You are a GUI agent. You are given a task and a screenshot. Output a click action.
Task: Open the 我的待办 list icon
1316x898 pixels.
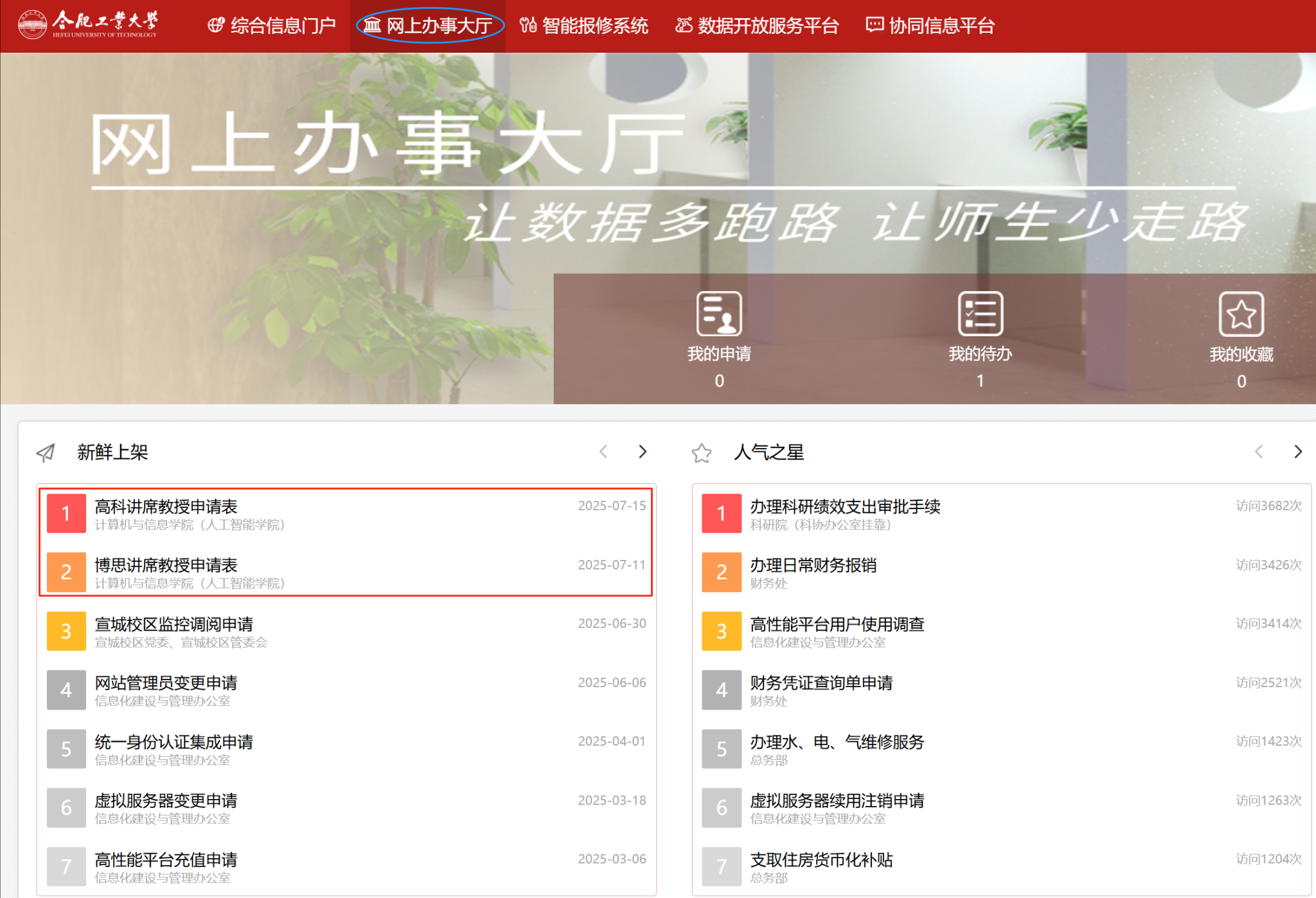pos(980,314)
